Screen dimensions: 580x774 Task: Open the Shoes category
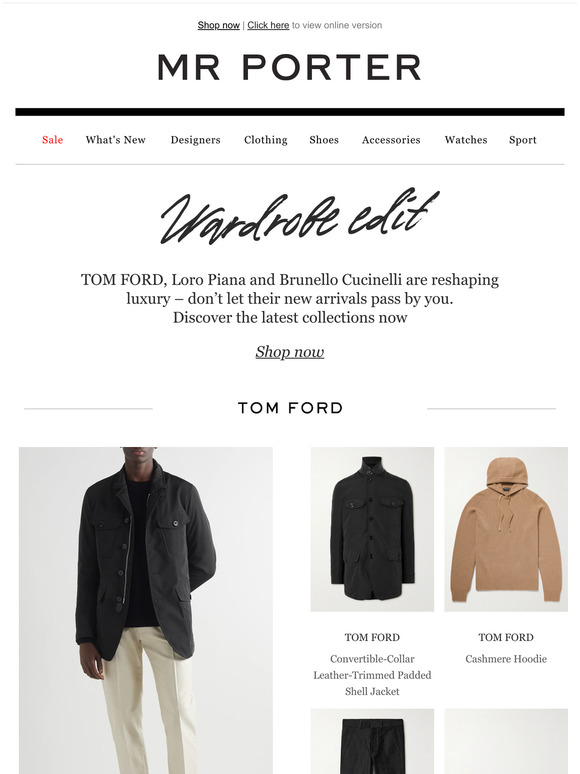324,140
